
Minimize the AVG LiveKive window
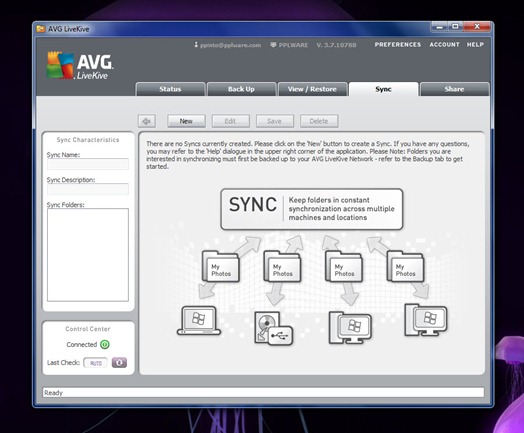click(x=439, y=27)
